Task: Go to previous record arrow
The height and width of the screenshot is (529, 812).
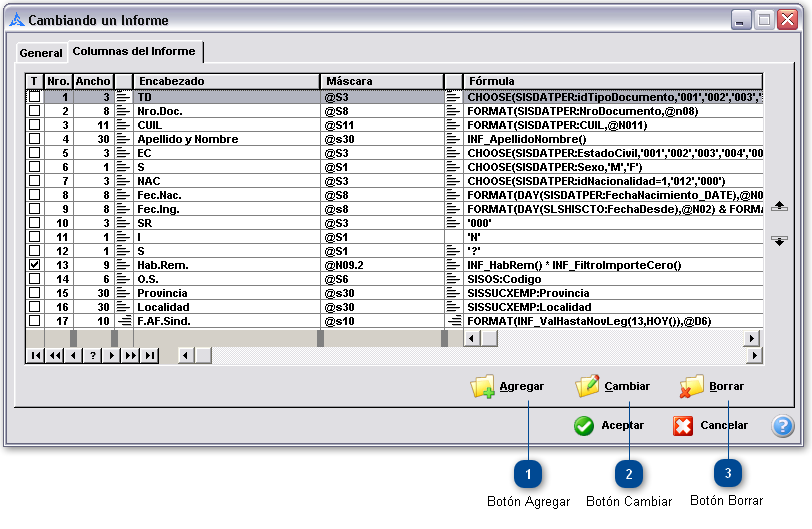Action: [74, 355]
